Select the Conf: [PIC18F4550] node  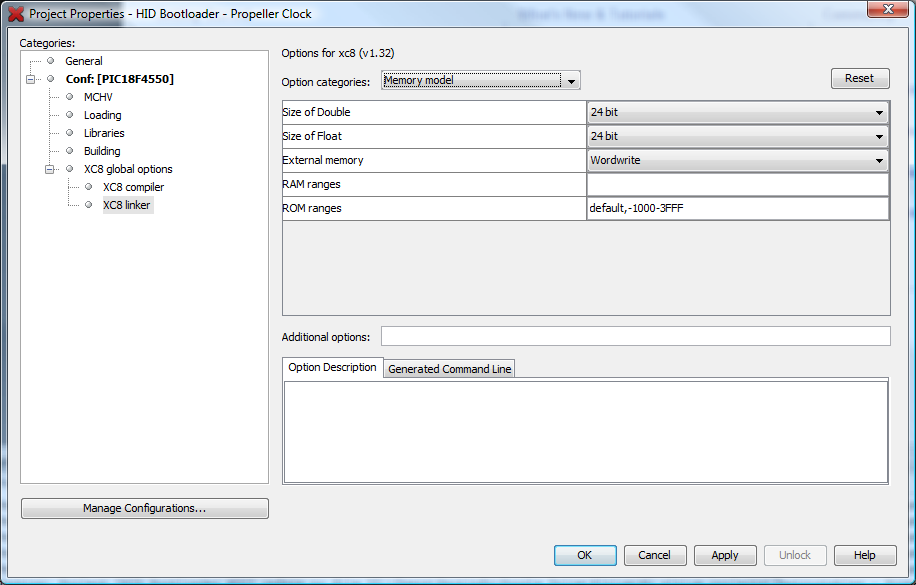[120, 79]
